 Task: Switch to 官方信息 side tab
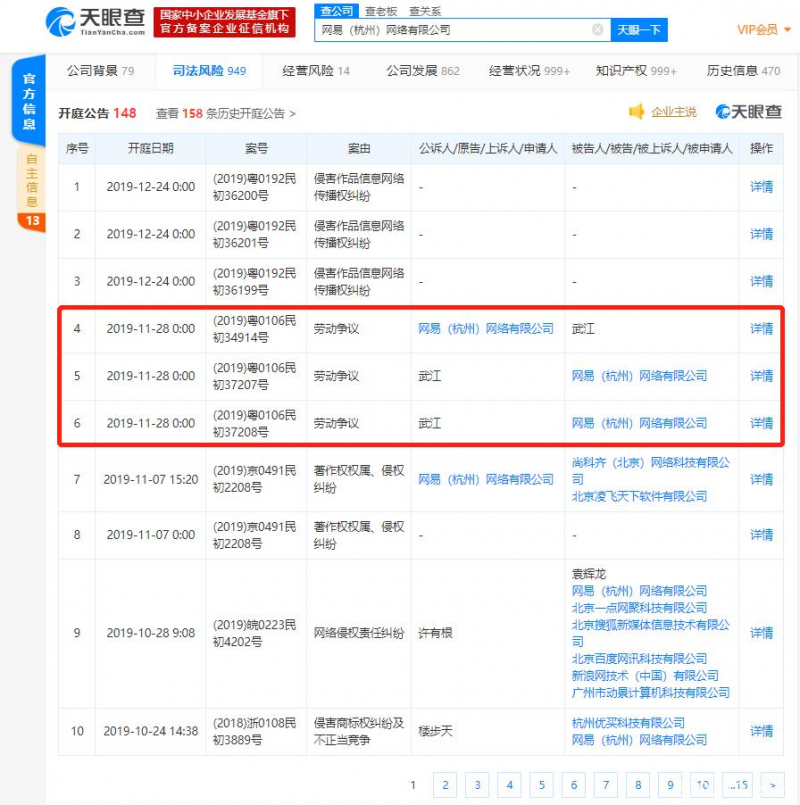coord(29,101)
